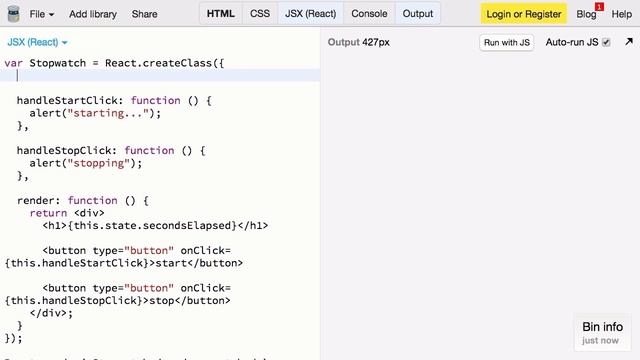Screen dimensions: 640x360
Task: Click the 'var Stopwatch = React.createClass({' line
Action: pos(114,63)
